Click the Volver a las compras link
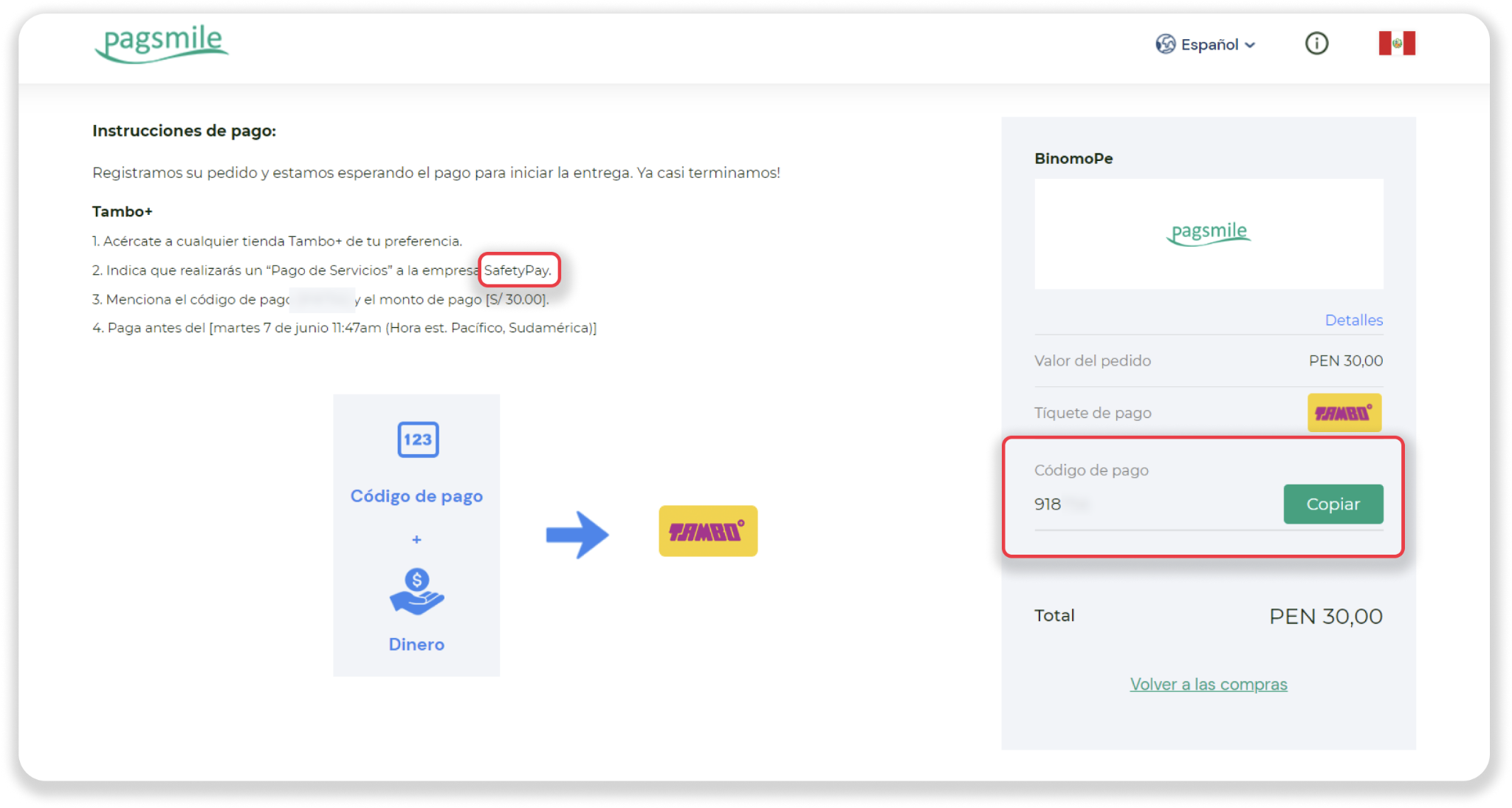This screenshot has height=808, width=1512. click(x=1208, y=684)
